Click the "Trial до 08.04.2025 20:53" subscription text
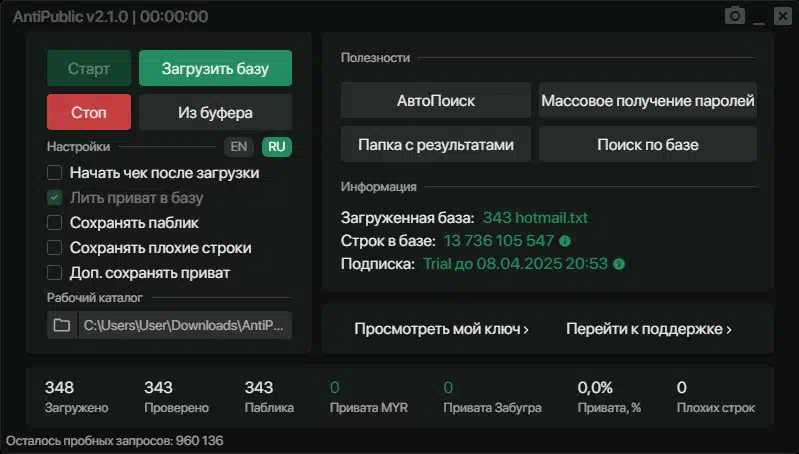 point(515,264)
